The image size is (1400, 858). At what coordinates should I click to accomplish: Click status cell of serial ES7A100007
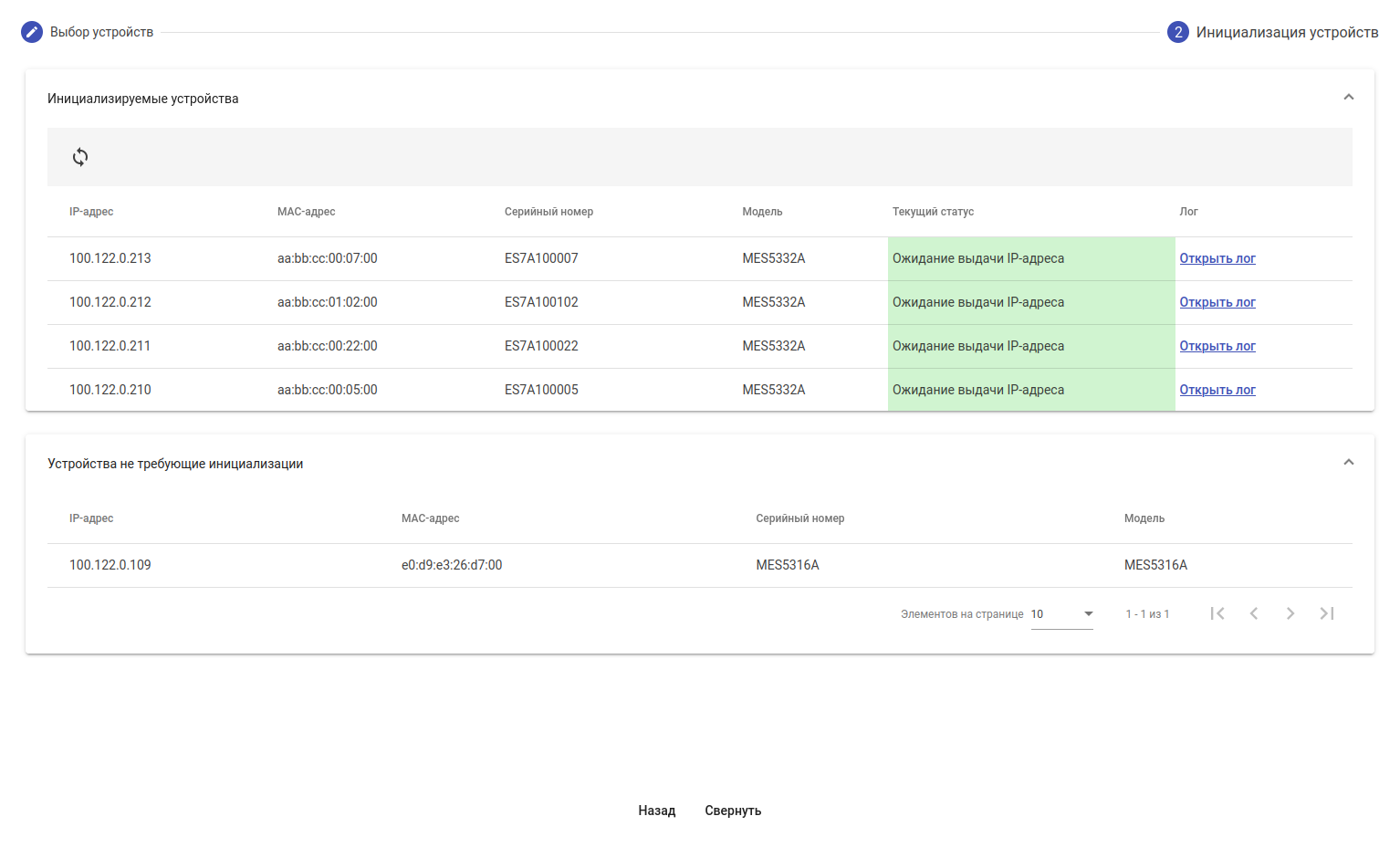click(1030, 258)
